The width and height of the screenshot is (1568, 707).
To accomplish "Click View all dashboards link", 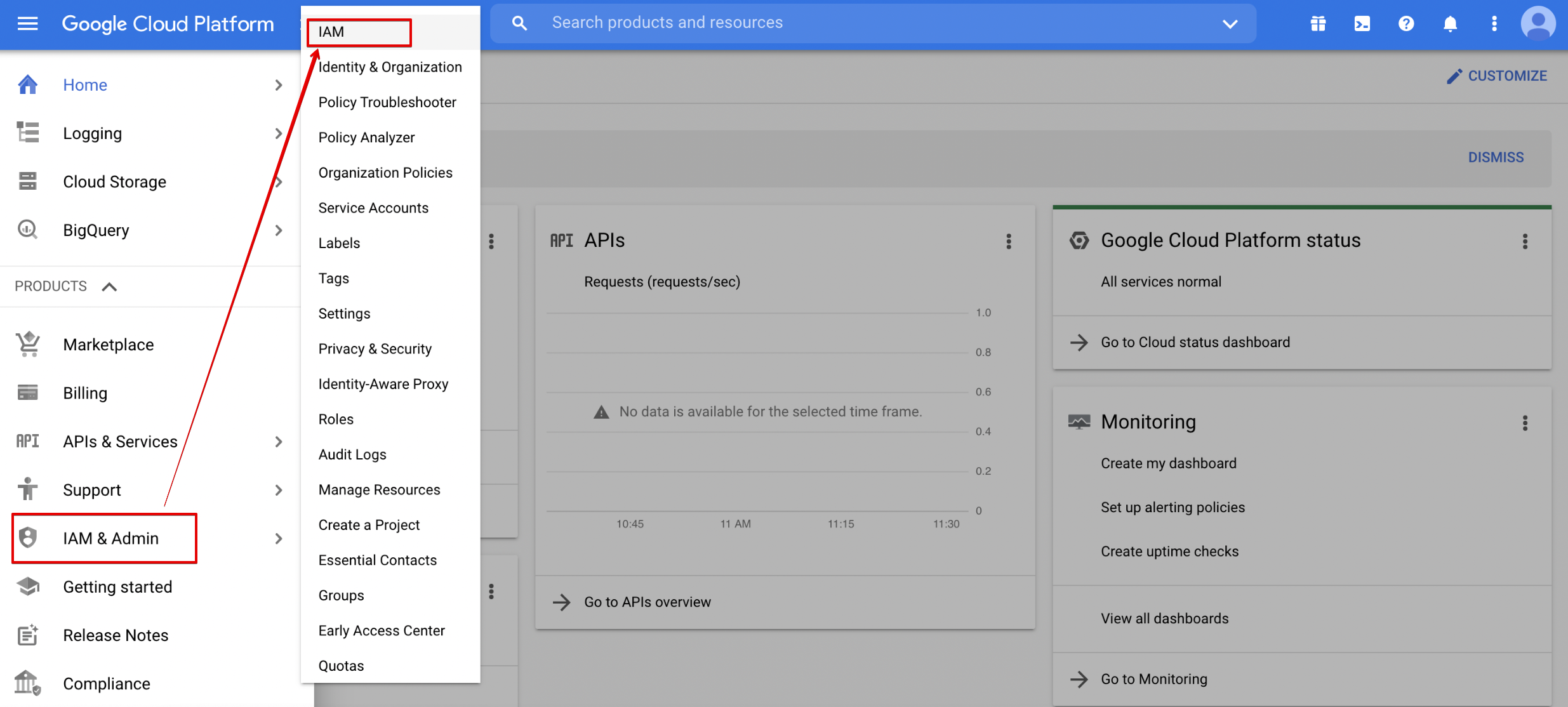I will point(1164,618).
